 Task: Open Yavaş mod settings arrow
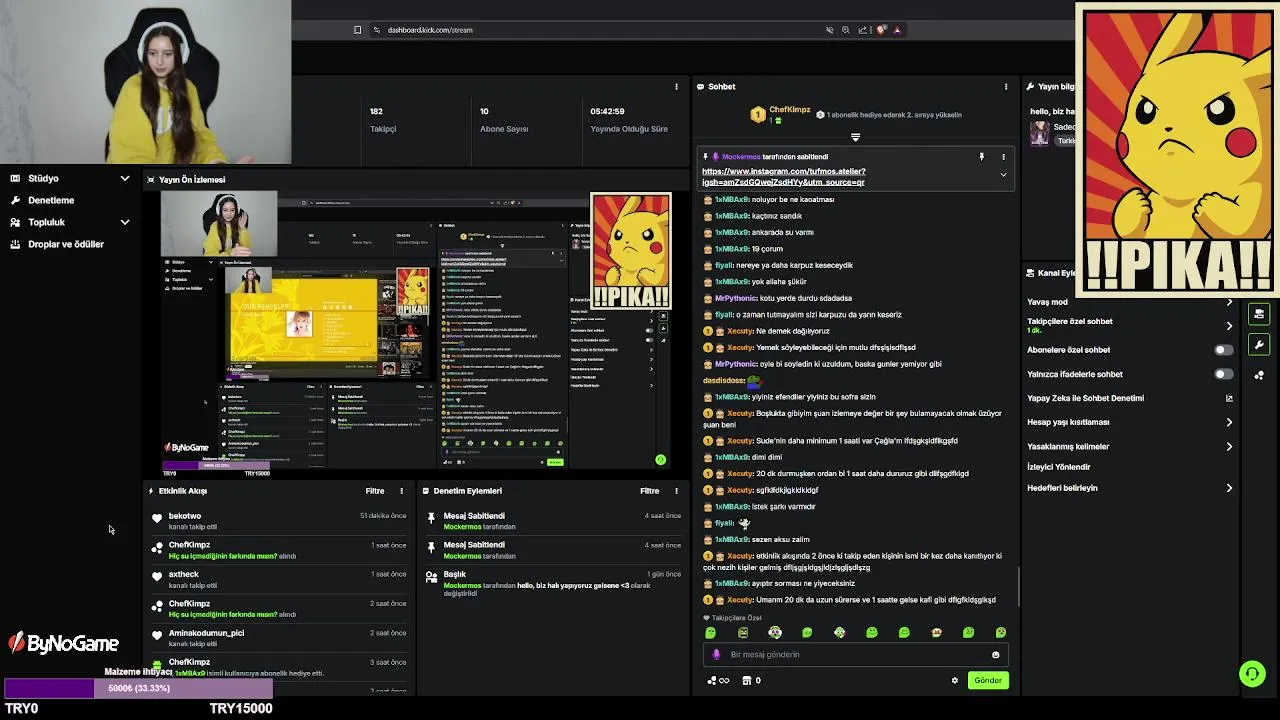(1229, 302)
